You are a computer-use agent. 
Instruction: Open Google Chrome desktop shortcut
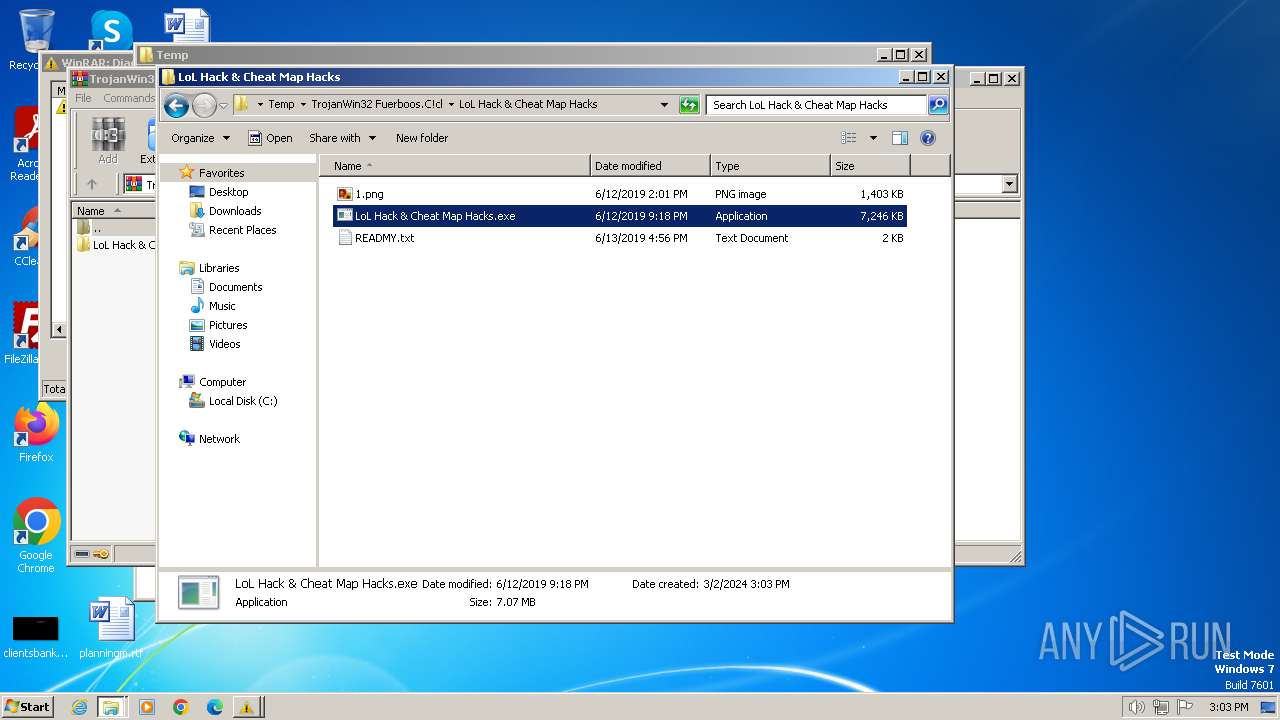pos(36,536)
